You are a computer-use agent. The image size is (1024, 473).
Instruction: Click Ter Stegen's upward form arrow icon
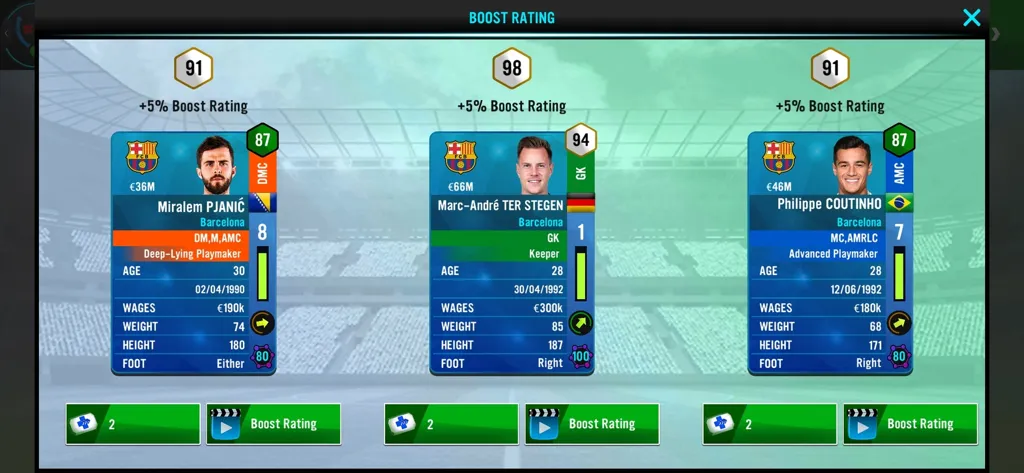click(581, 323)
